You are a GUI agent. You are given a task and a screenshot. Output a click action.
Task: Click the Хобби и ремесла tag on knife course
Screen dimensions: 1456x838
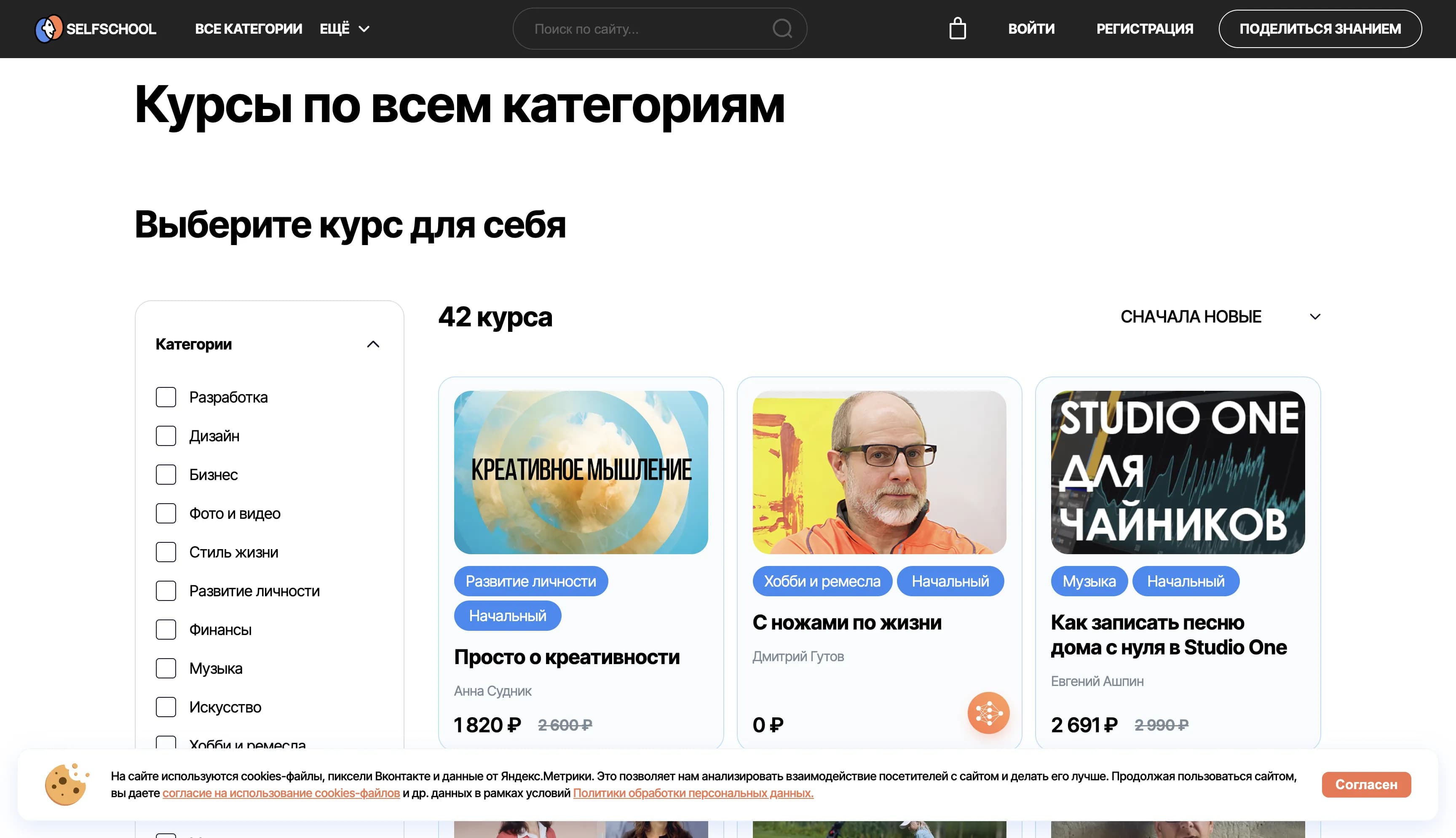tap(822, 581)
